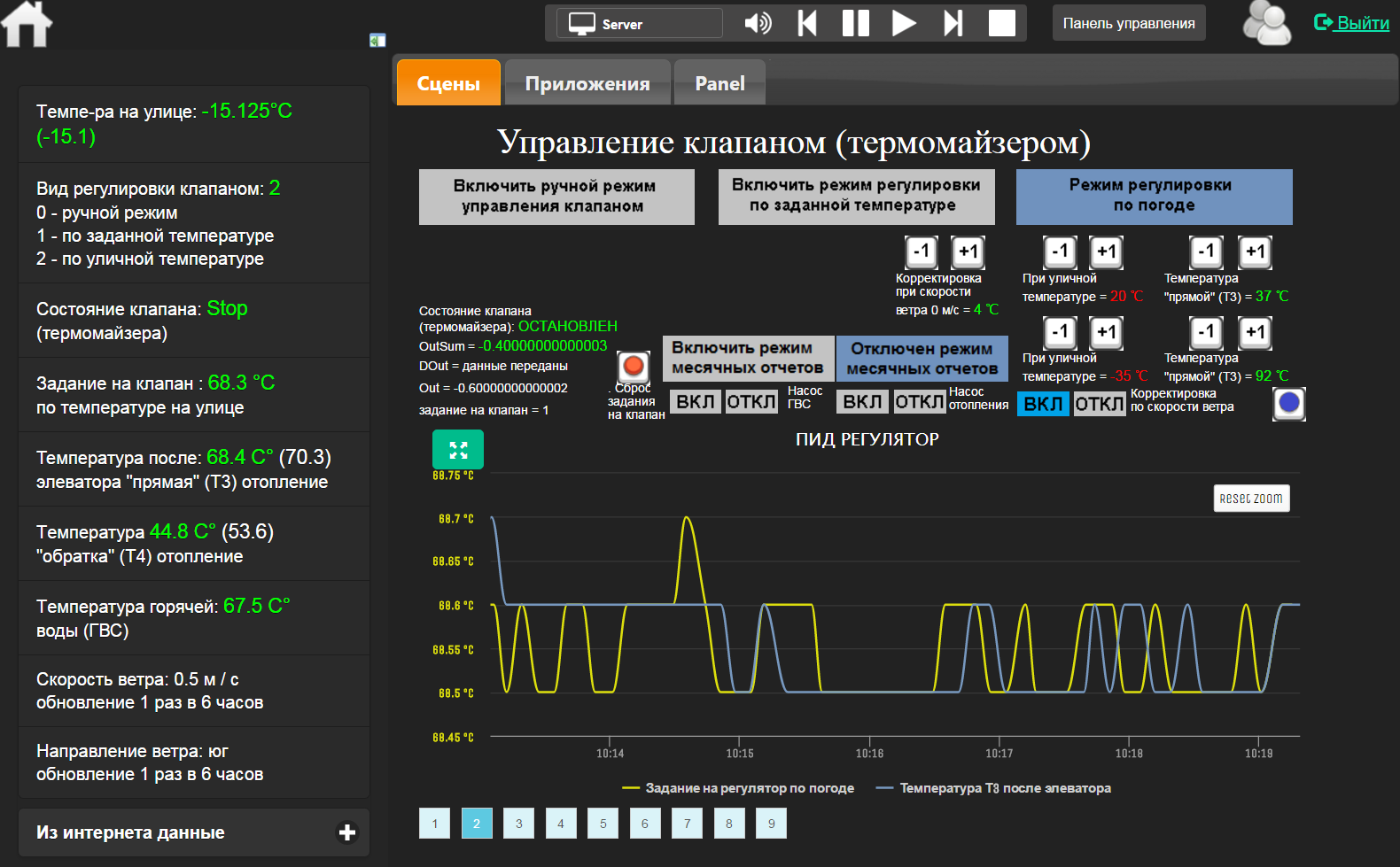Image resolution: width=1400 pixels, height=867 pixels.
Task: Go to chart page 2
Action: click(x=477, y=824)
